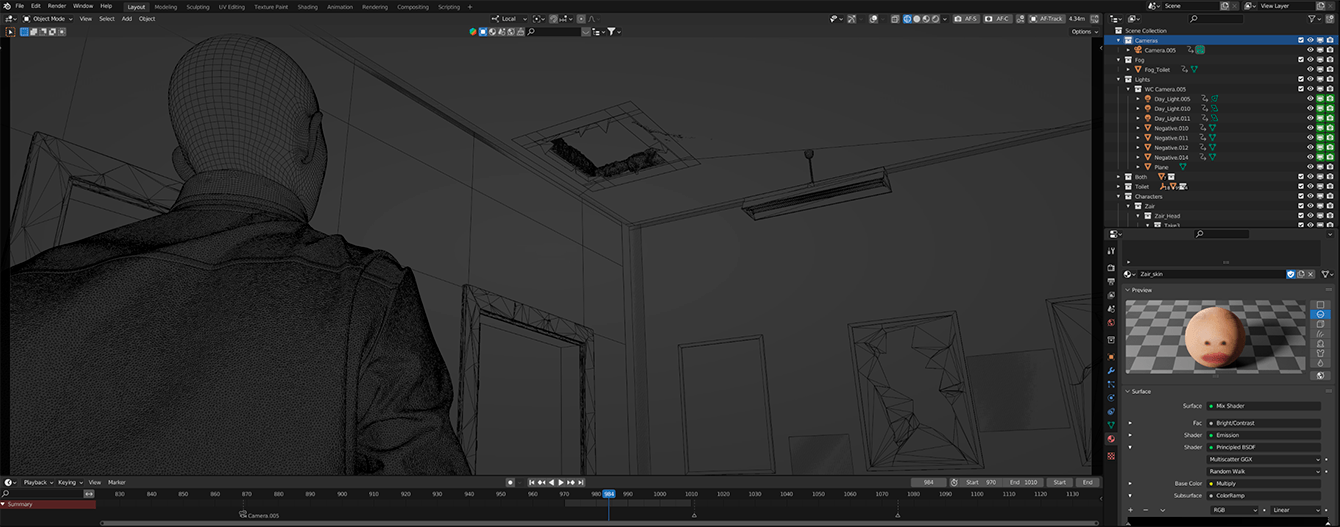
Task: Click the Options button in viewport
Action: pyautogui.click(x=1083, y=32)
